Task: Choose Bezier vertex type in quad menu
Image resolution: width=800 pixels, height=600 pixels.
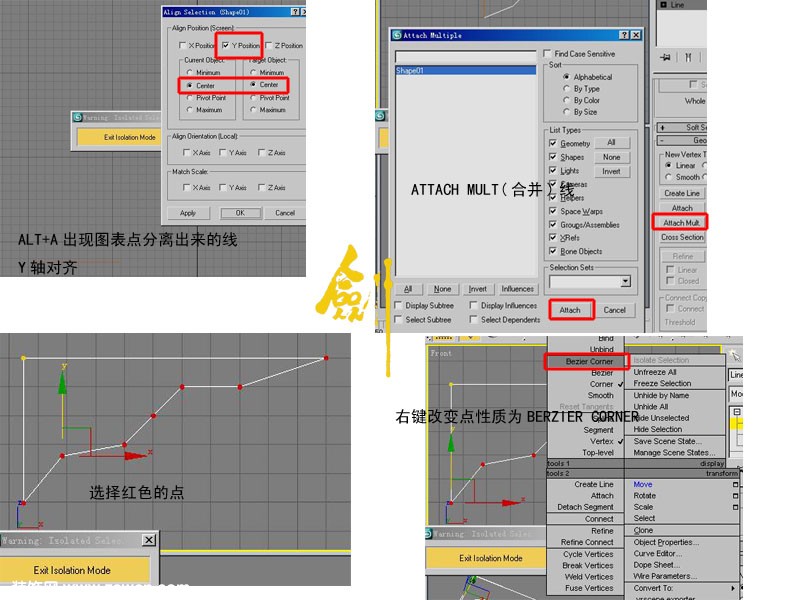Action: pyautogui.click(x=602, y=373)
